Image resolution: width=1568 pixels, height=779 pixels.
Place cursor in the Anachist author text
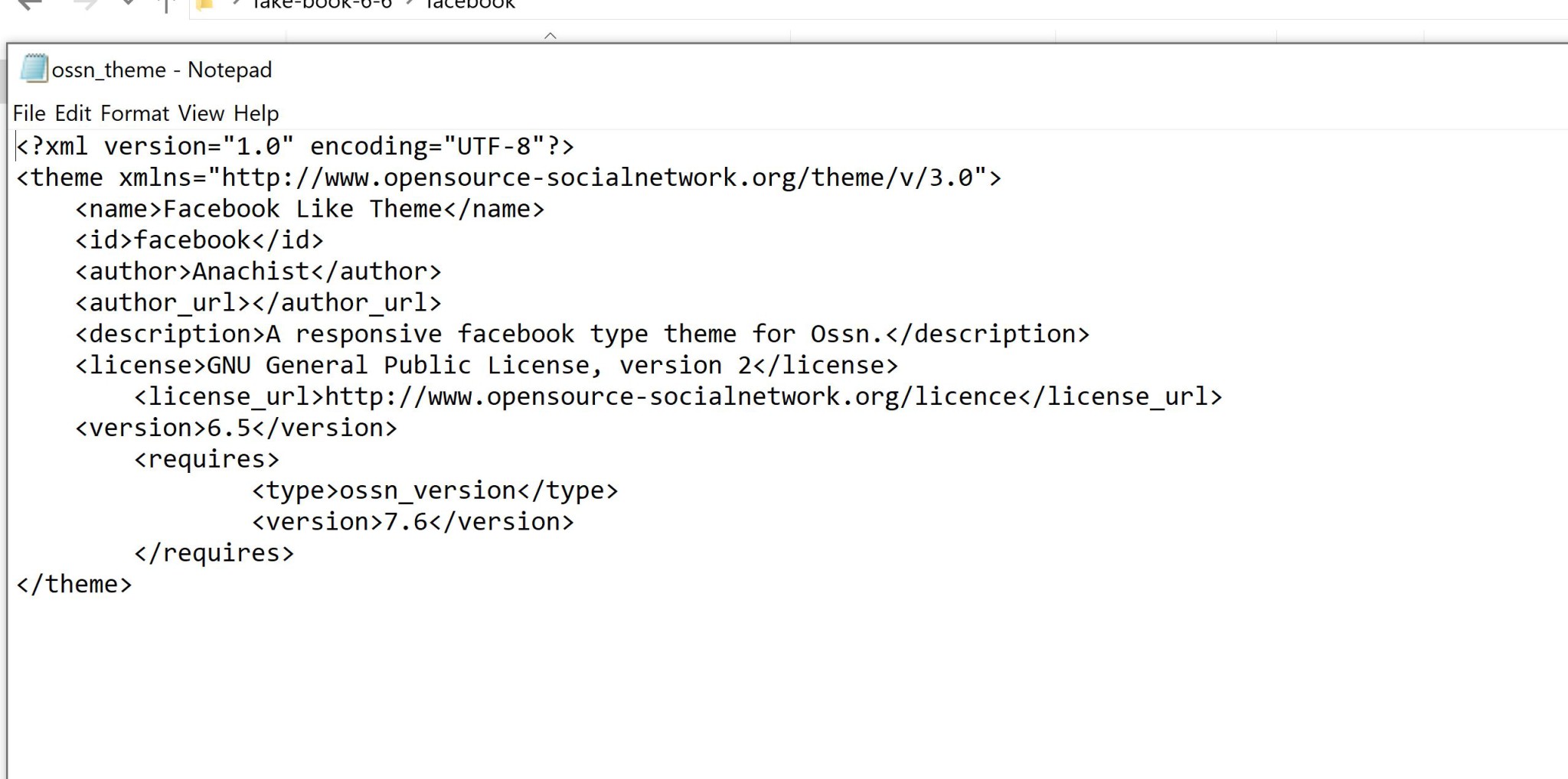pyautogui.click(x=250, y=272)
